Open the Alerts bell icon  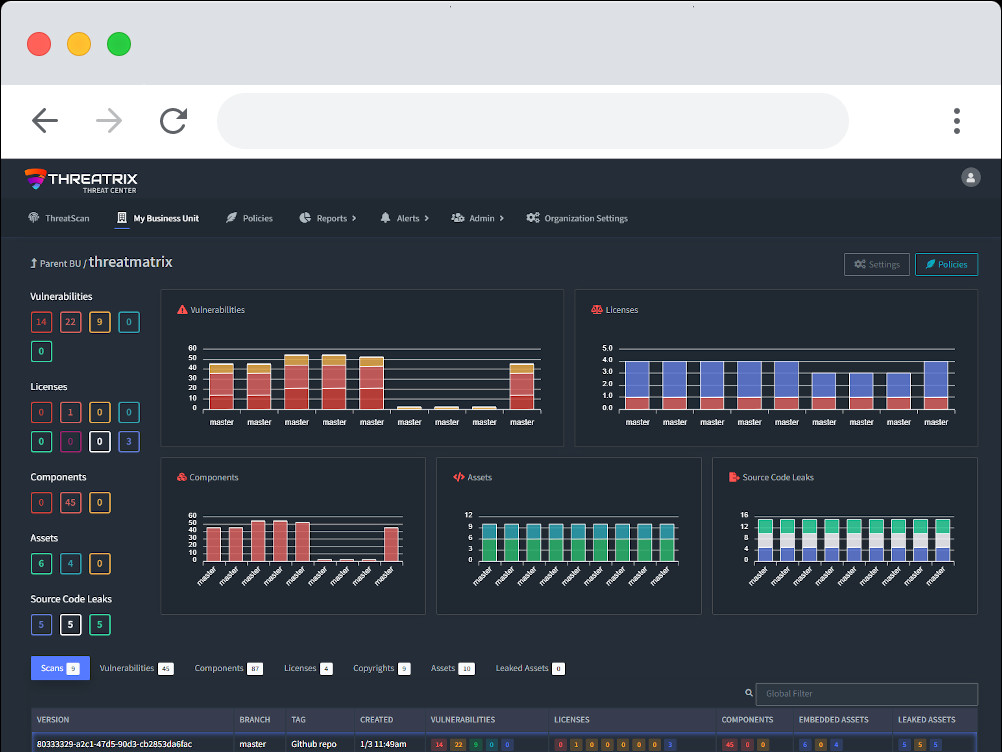pyautogui.click(x=385, y=218)
